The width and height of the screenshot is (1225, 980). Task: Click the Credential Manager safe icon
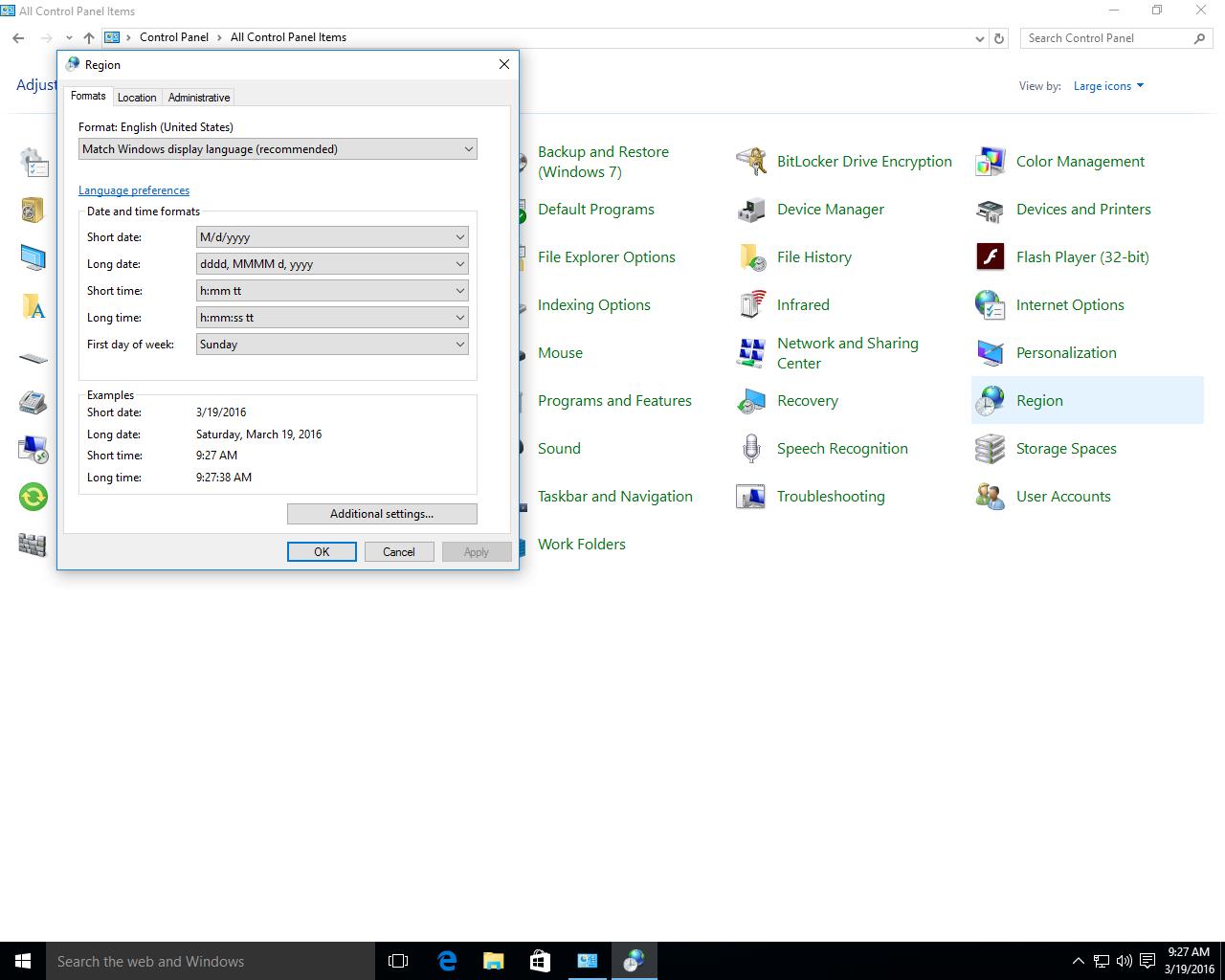(33, 210)
